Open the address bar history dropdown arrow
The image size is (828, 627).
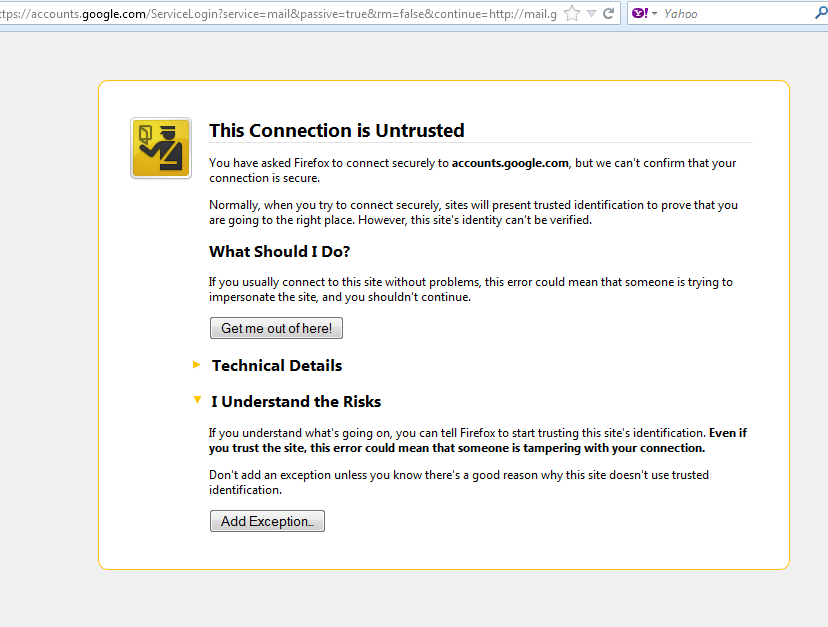point(591,13)
